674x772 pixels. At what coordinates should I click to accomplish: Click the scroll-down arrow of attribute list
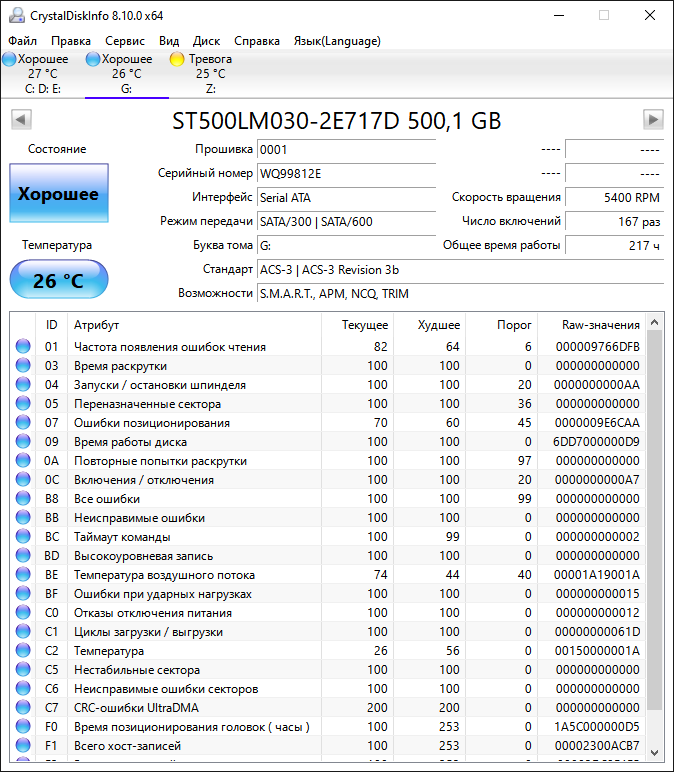(654, 752)
